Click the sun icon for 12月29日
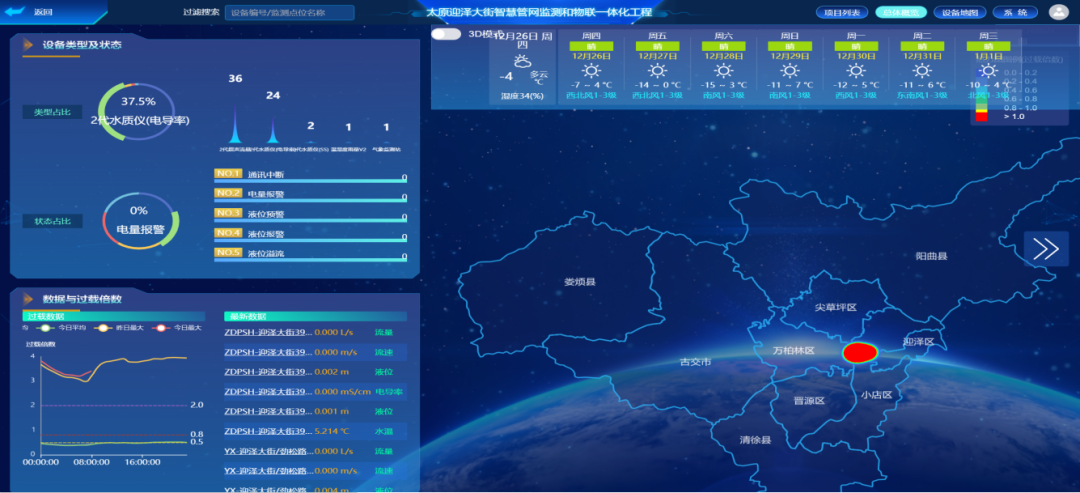The image size is (1080, 493). (789, 70)
